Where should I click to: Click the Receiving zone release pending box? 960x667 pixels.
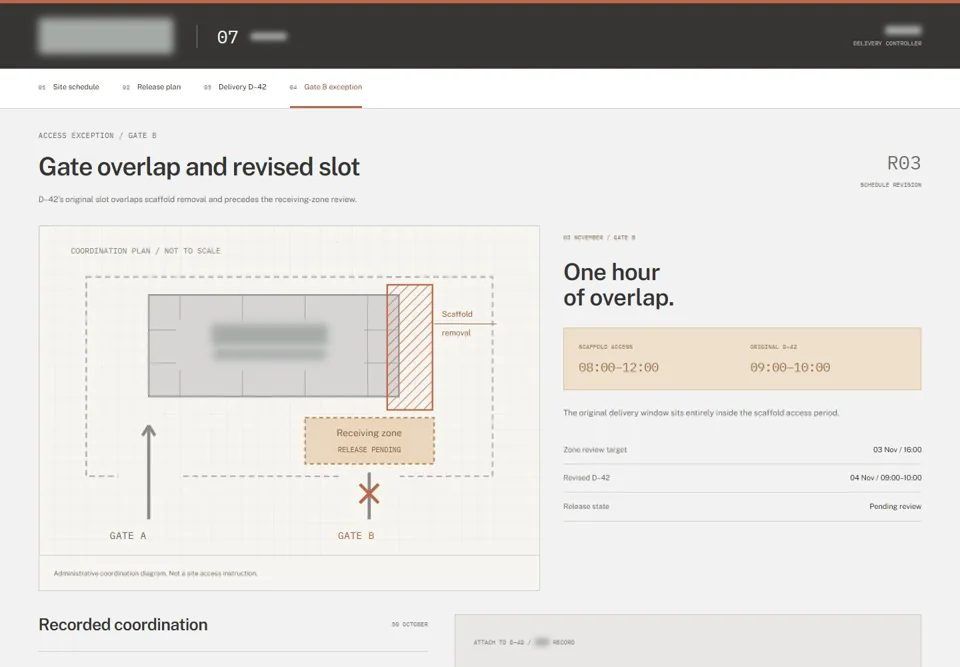(x=369, y=440)
